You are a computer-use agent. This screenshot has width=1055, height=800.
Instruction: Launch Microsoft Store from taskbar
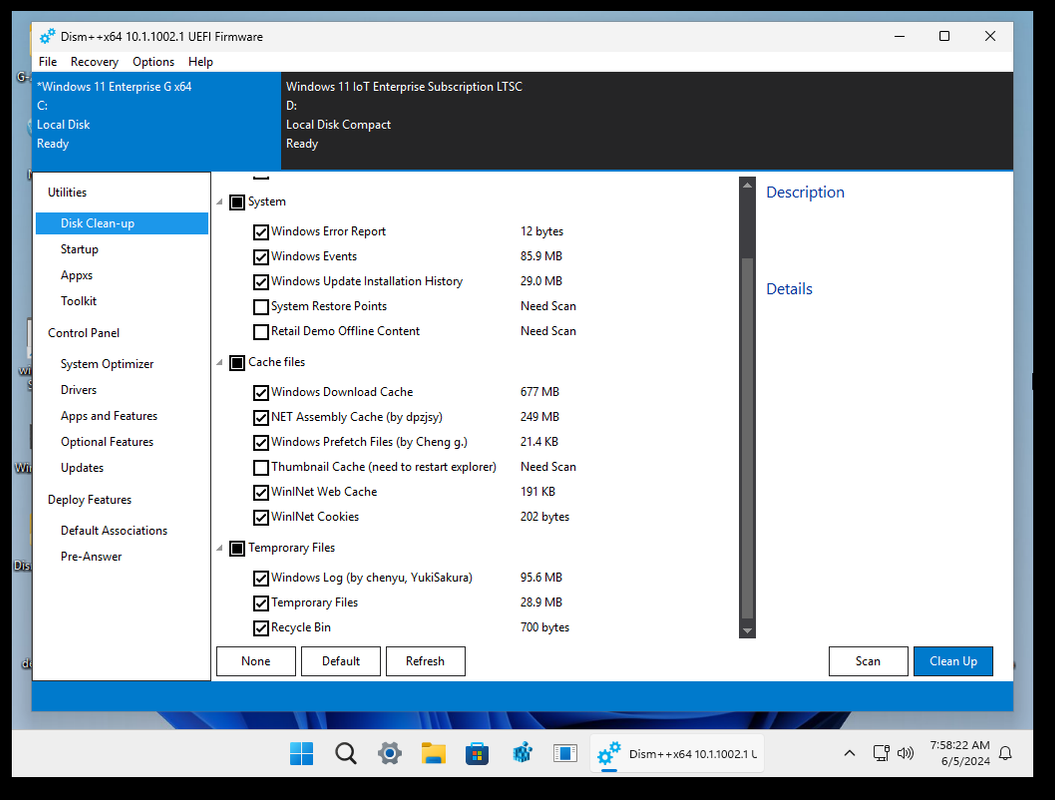pos(477,754)
